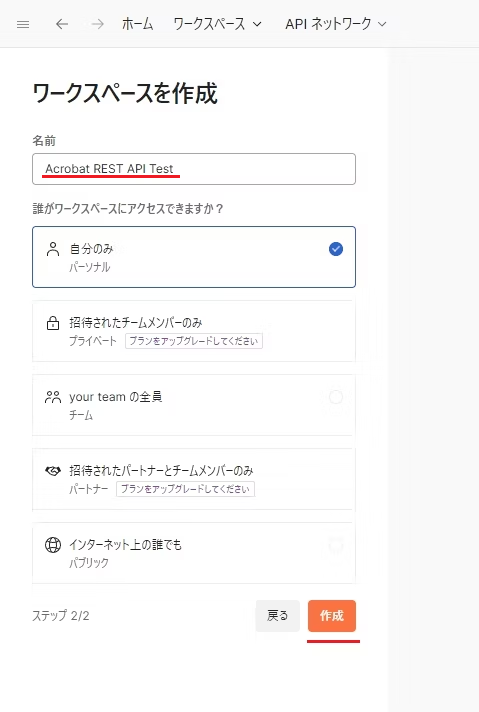Image resolution: width=479 pixels, height=712 pixels.
Task: Toggle the radio circle for チーム option
Action: 336,397
